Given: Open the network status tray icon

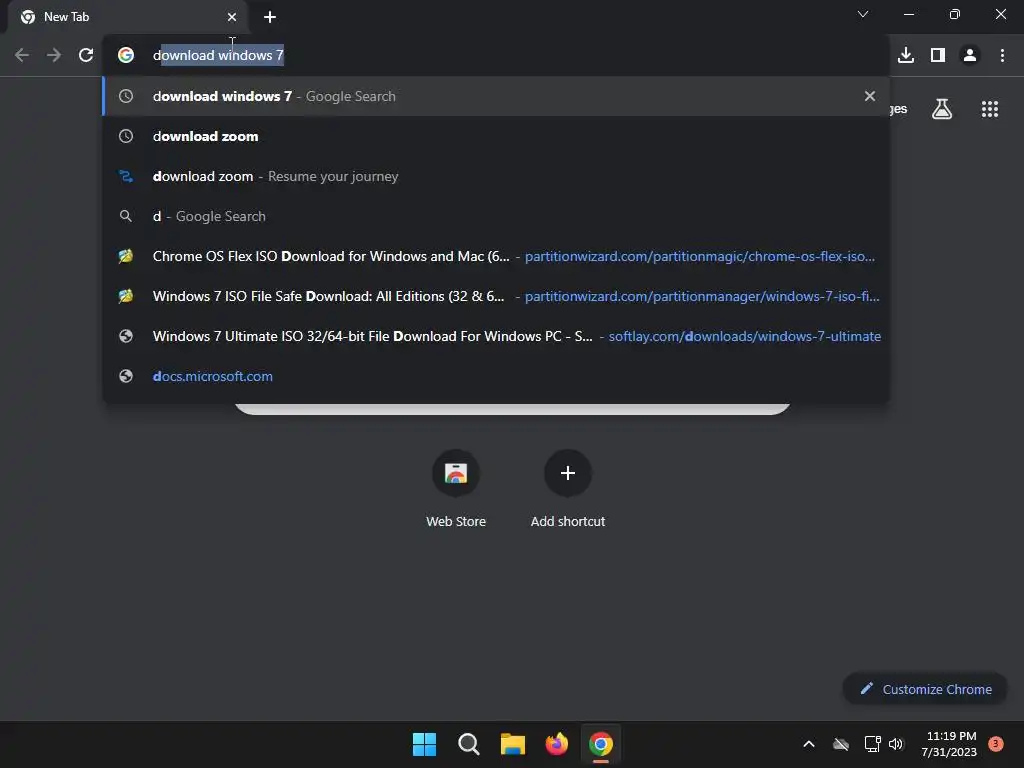Looking at the screenshot, I should click(x=872, y=744).
